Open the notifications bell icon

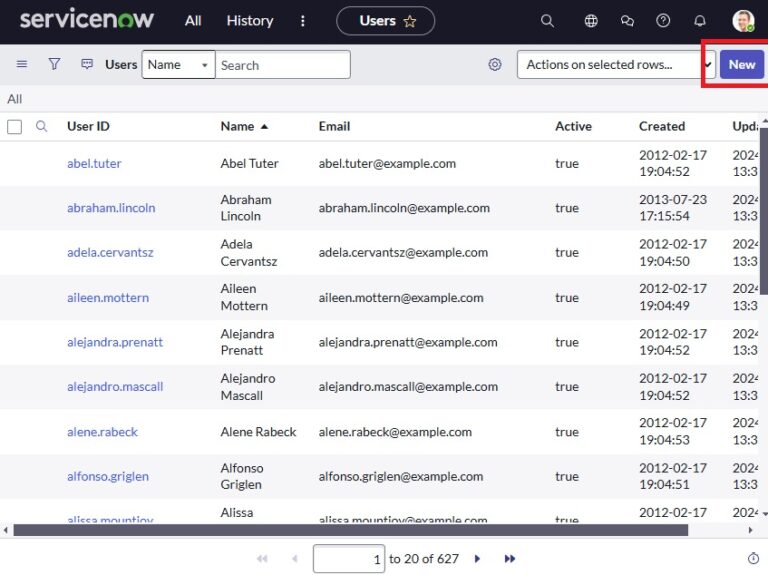[700, 21]
